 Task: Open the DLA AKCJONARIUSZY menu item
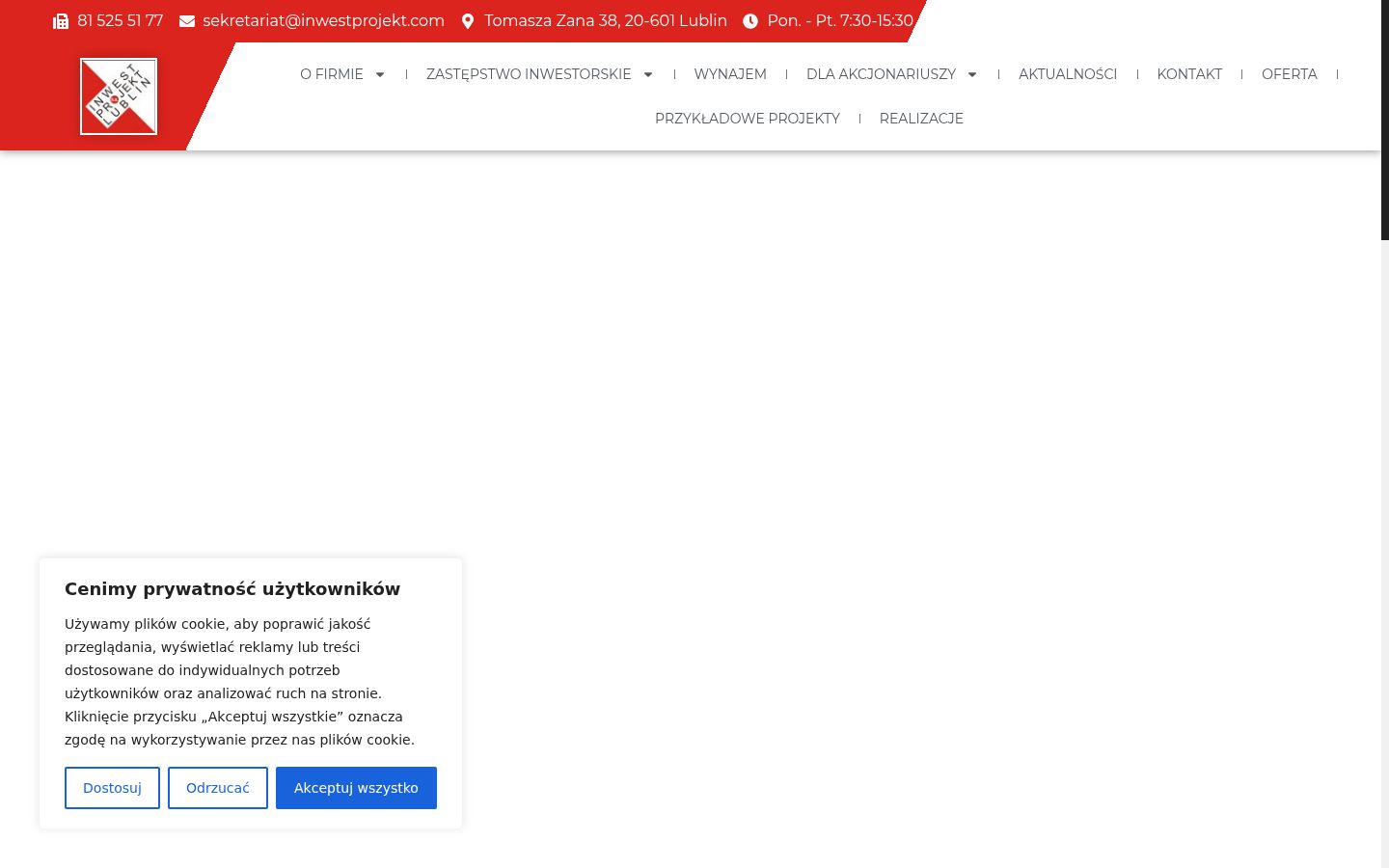coord(881,74)
